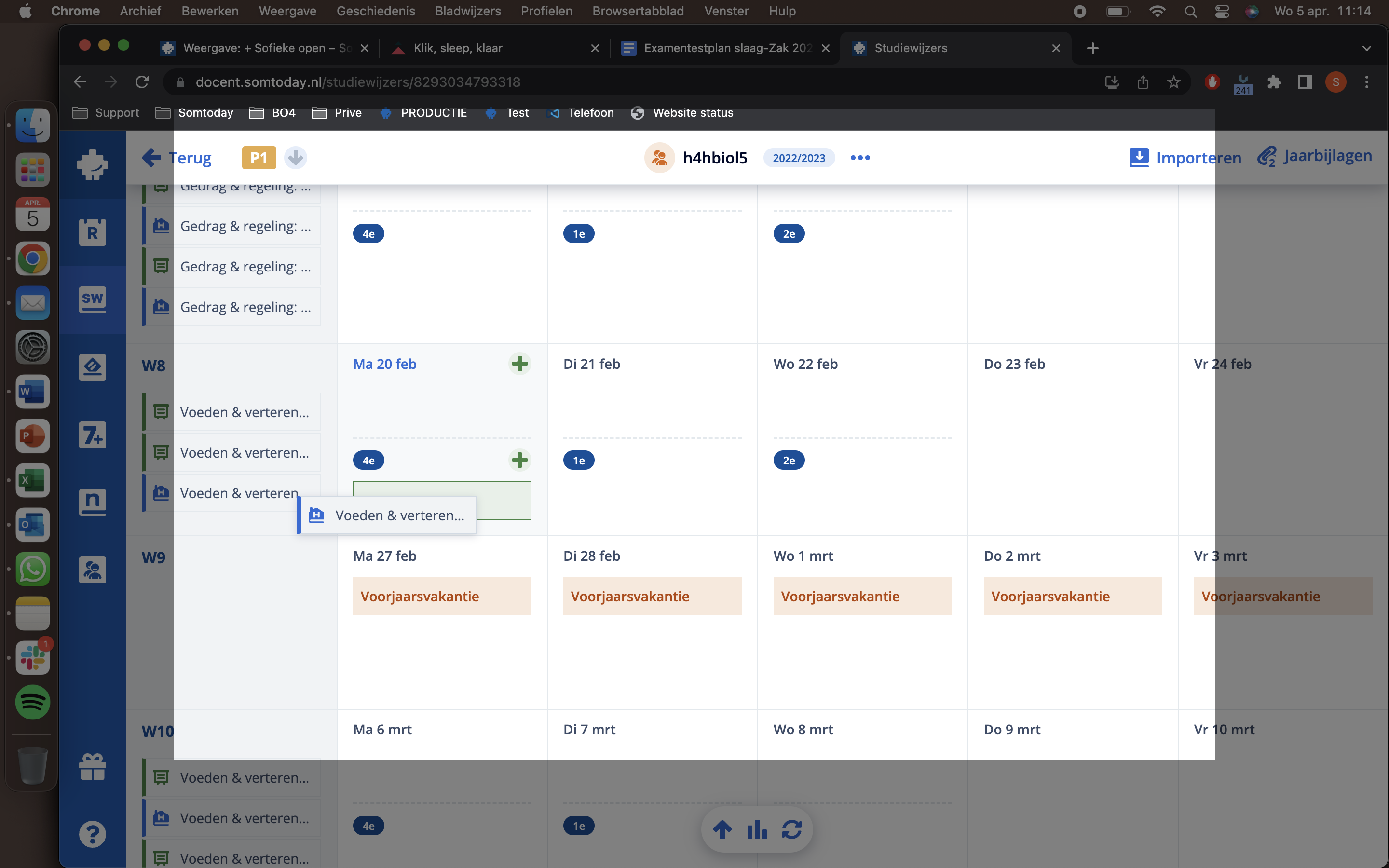Viewport: 1389px width, 868px height.
Task: Open the Somtoday bookmarks folder
Action: tap(194, 112)
